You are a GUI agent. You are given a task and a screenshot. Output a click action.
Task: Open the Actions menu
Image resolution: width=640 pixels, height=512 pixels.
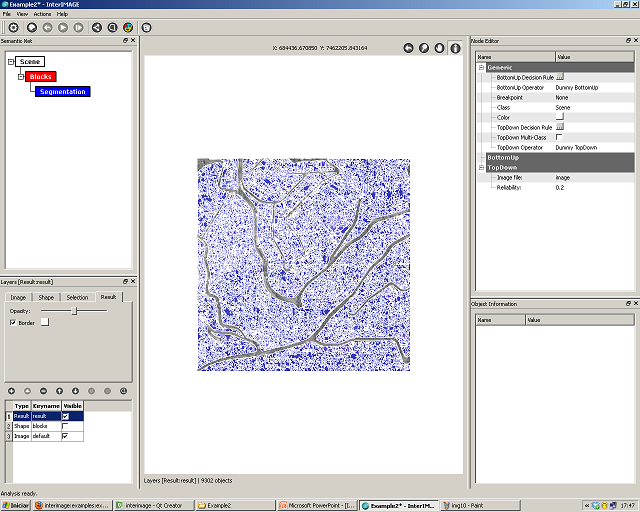pyautogui.click(x=43, y=15)
